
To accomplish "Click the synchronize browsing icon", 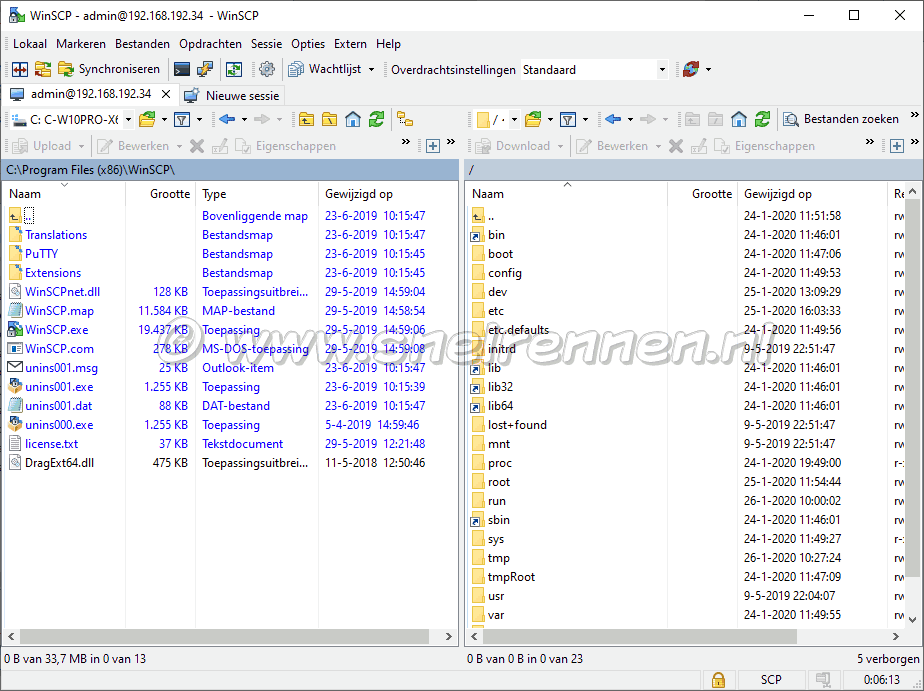I will 234,70.
